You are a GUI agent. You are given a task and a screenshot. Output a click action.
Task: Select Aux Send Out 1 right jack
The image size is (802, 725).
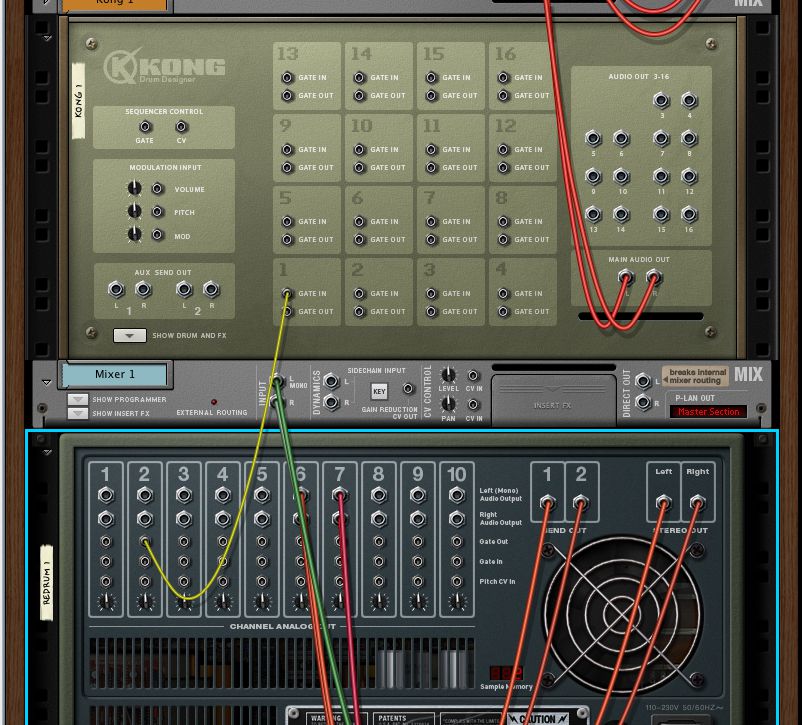pyautogui.click(x=143, y=290)
